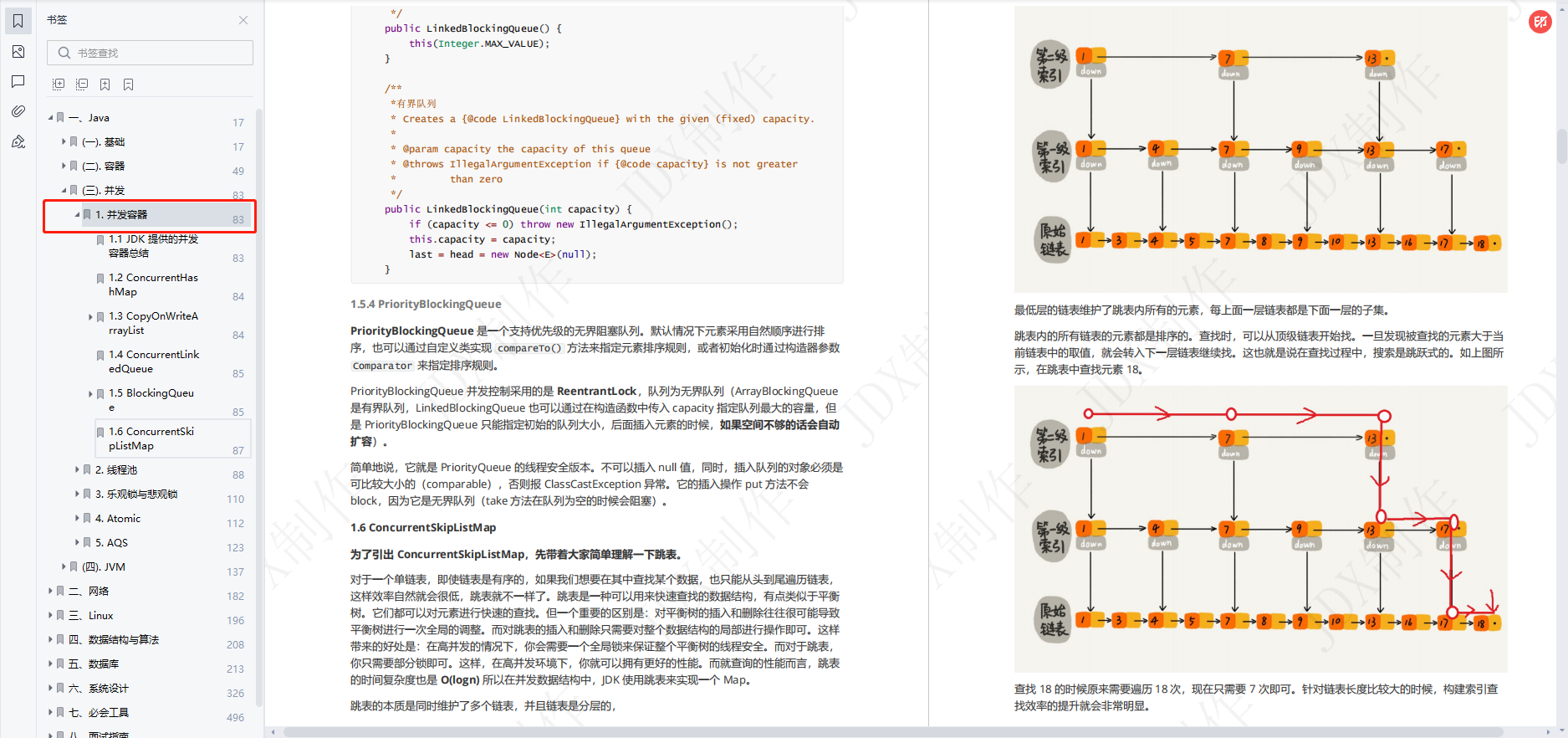Jump to 2. 线程池 bookmark

pos(116,470)
